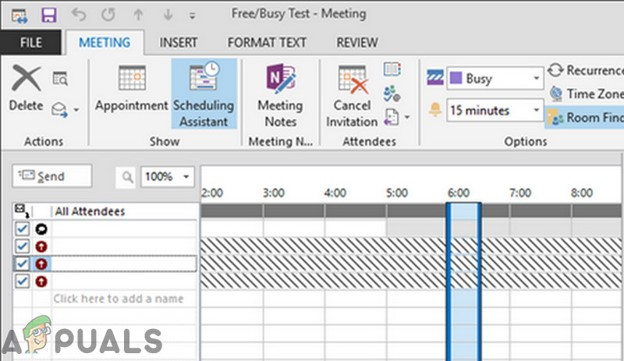The height and width of the screenshot is (361, 624).
Task: Click the 'Click here to add a name' field
Action: coord(118,299)
